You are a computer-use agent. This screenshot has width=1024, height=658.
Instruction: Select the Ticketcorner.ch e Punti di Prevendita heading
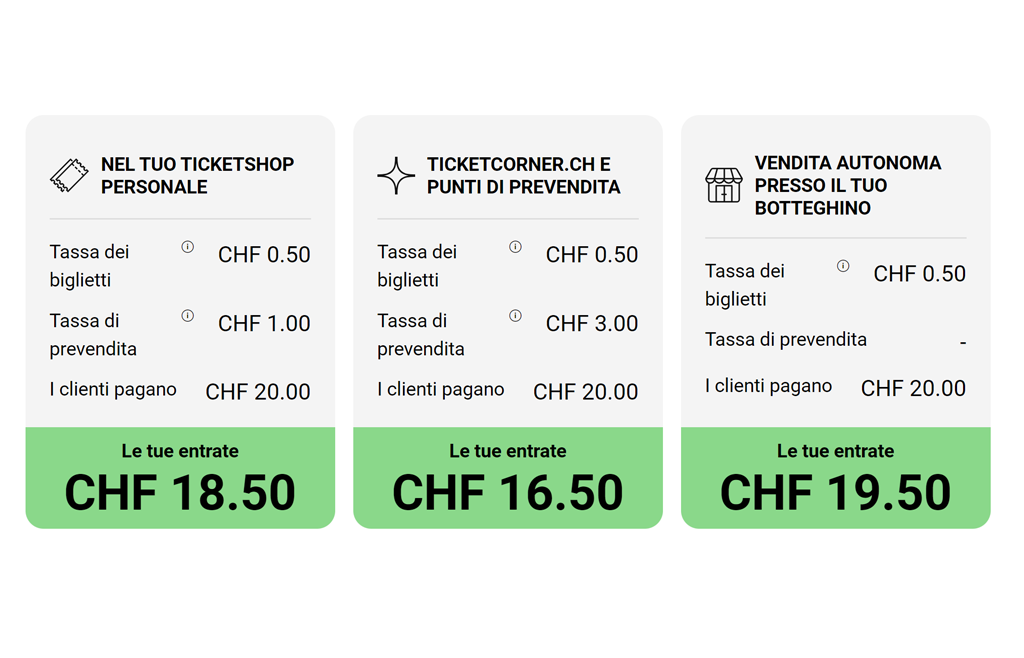[523, 176]
